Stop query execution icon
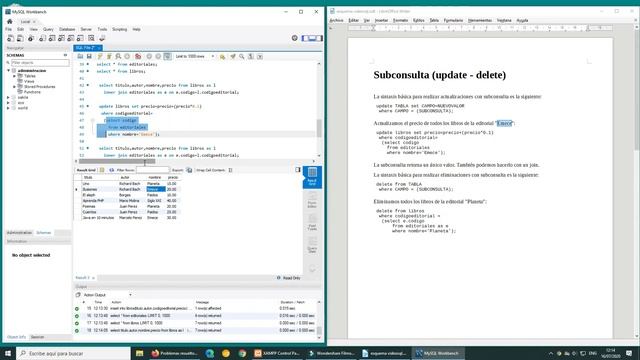The height and width of the screenshot is (360, 640). [127, 56]
